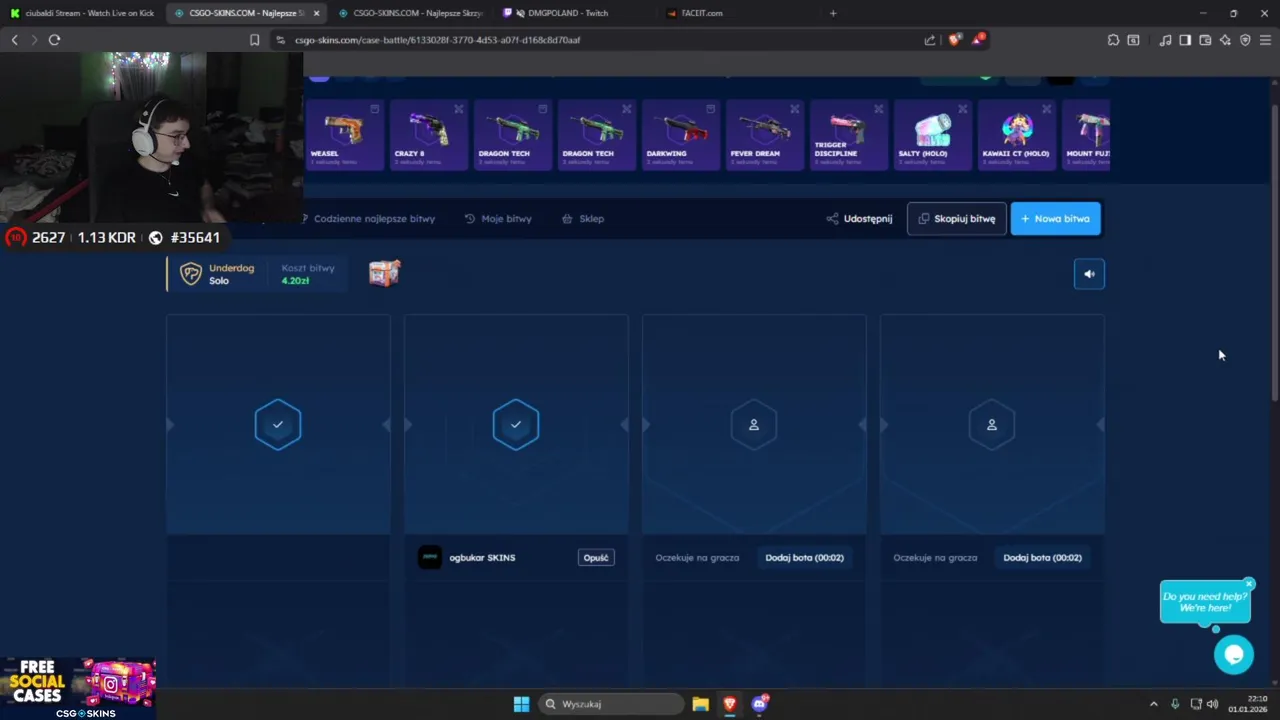Open Discord from the taskbar
Image resolution: width=1280 pixels, height=720 pixels.
760,704
